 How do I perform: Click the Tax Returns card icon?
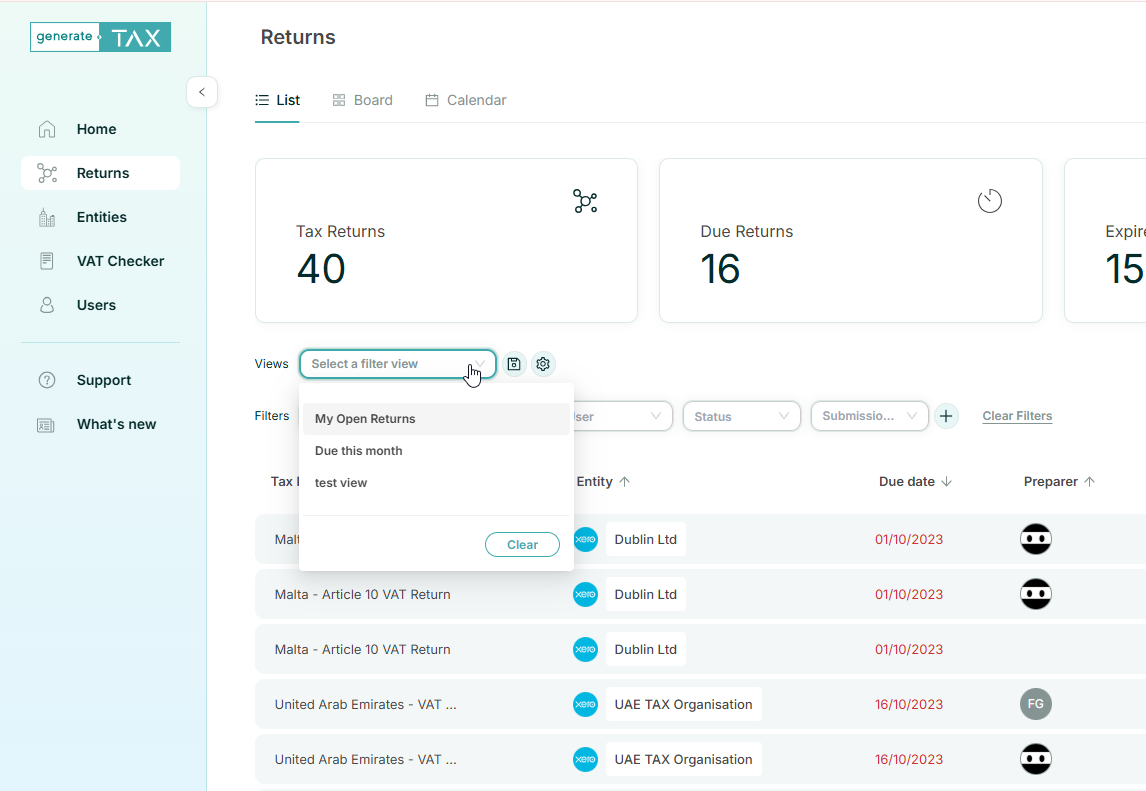(585, 201)
